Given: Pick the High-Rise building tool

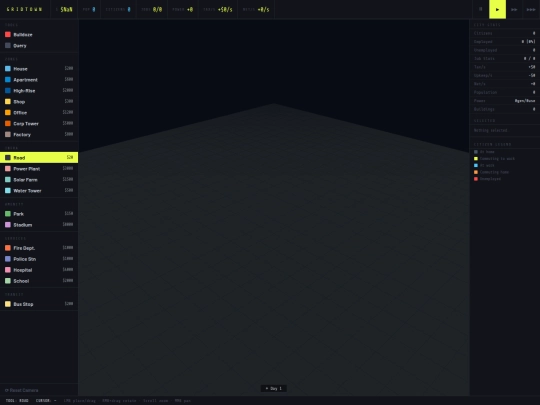Looking at the screenshot, I should click(39, 91).
